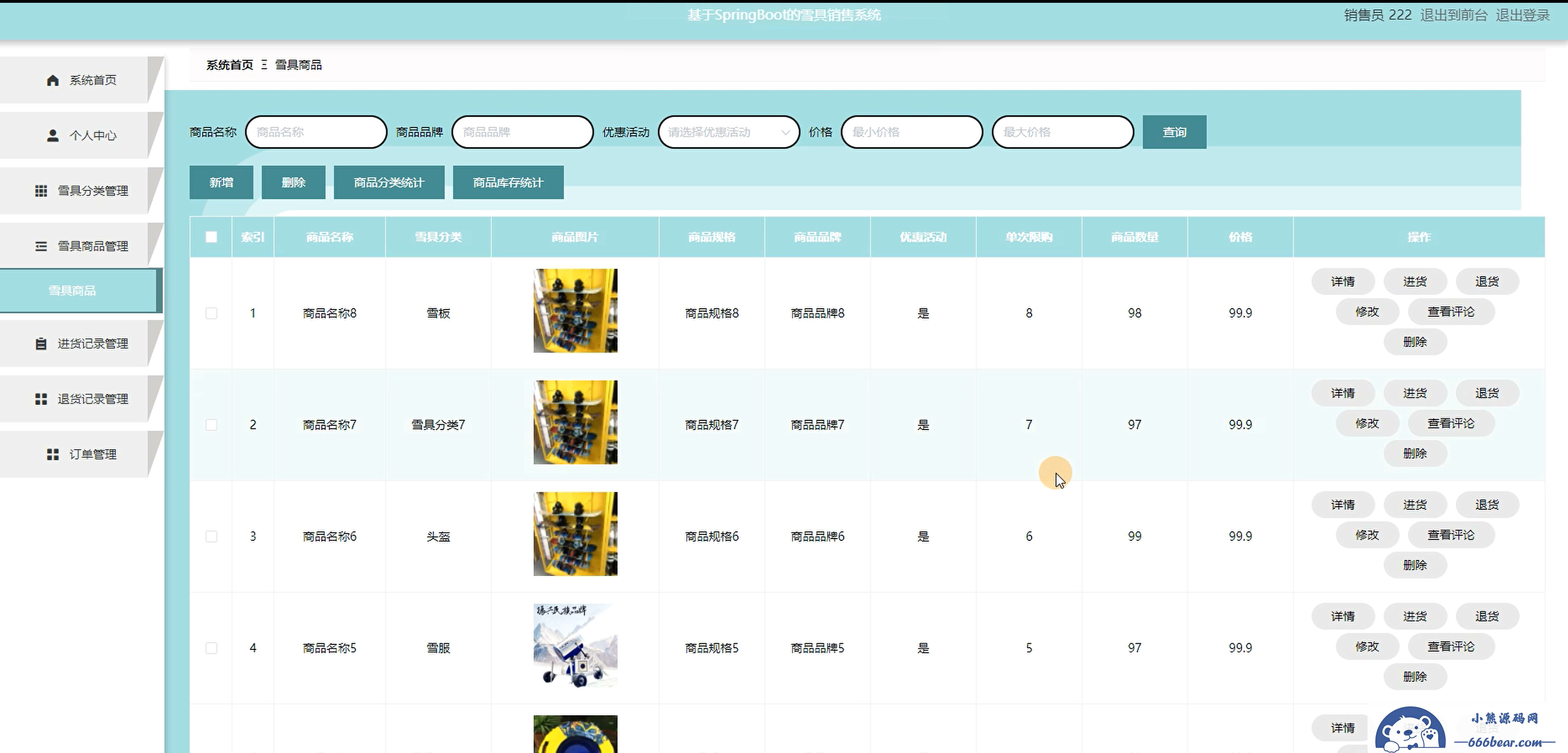Expand 订单管理 sidebar menu
Viewport: 1568px width, 753px height.
coord(81,455)
